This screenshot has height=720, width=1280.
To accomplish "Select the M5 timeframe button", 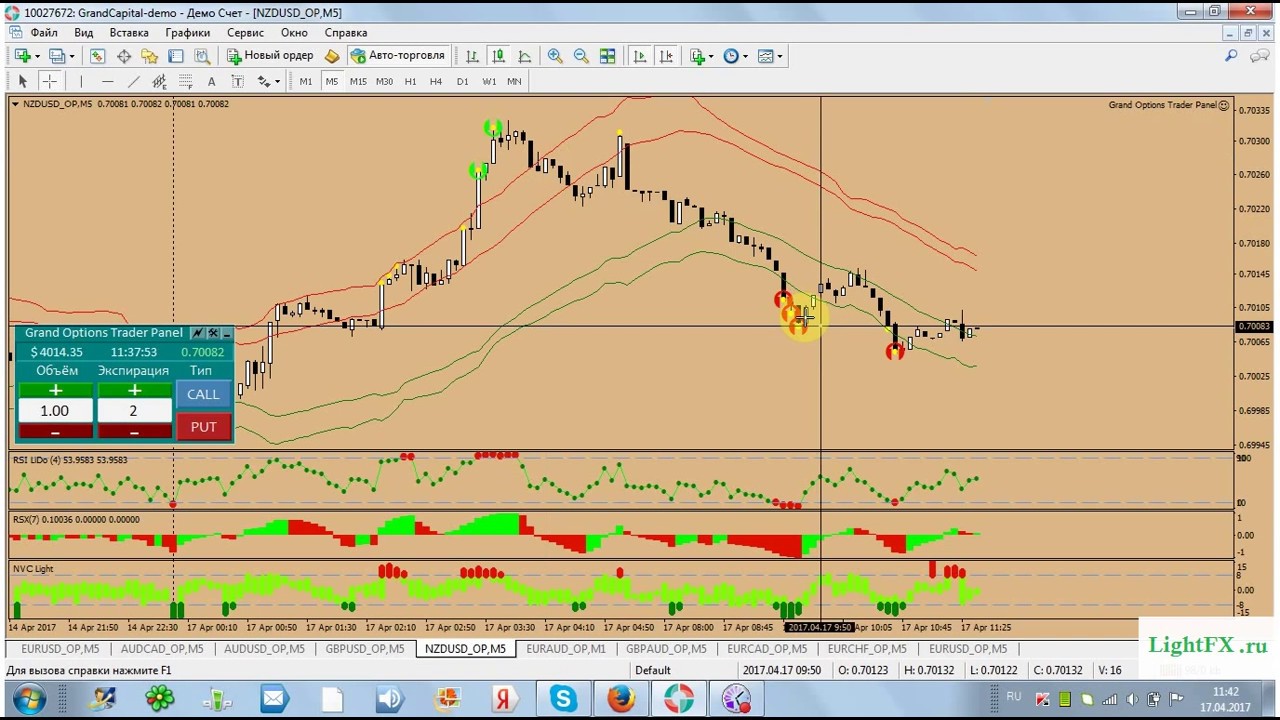I will [332, 81].
